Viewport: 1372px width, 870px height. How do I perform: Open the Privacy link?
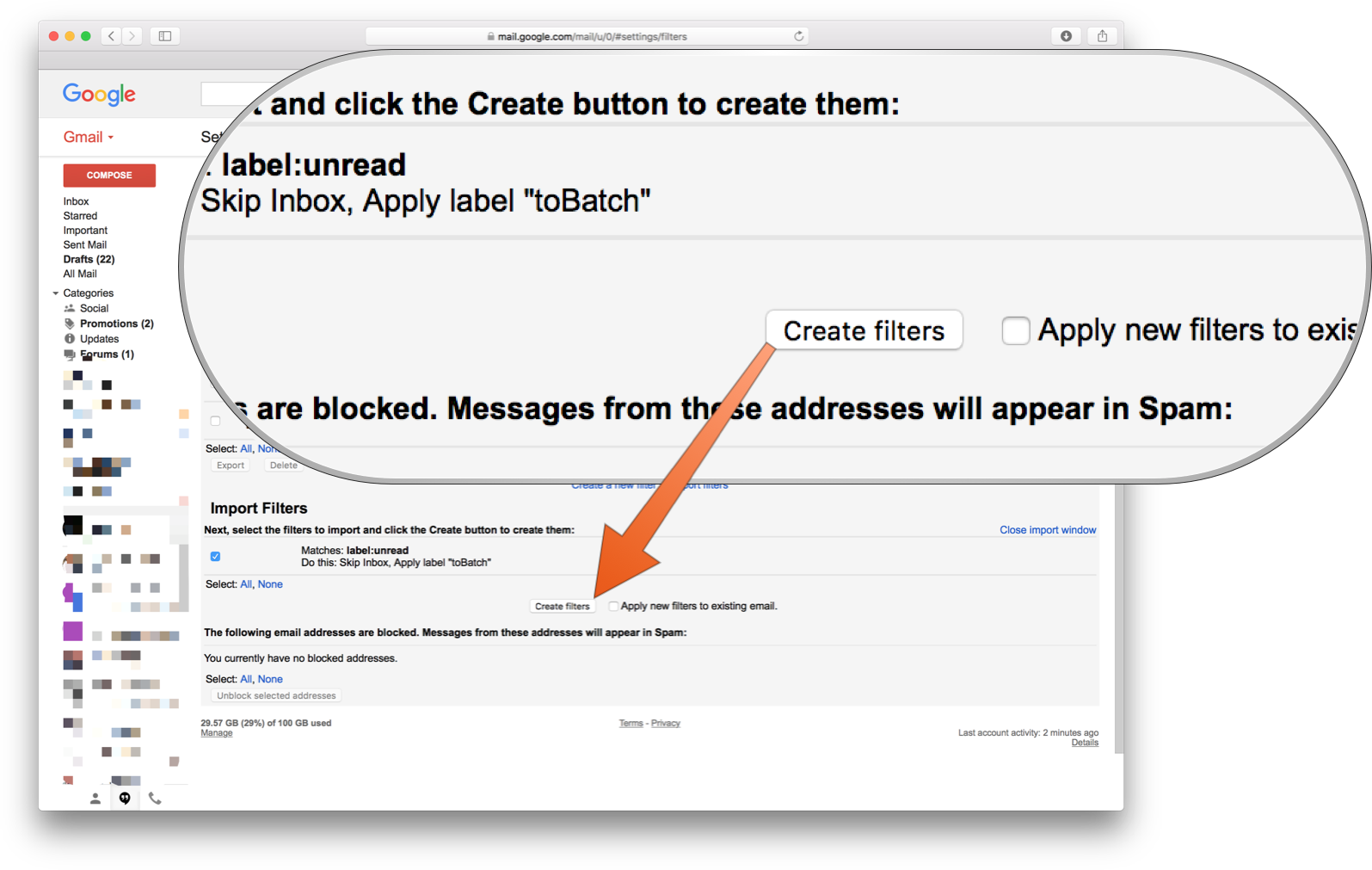click(x=666, y=724)
